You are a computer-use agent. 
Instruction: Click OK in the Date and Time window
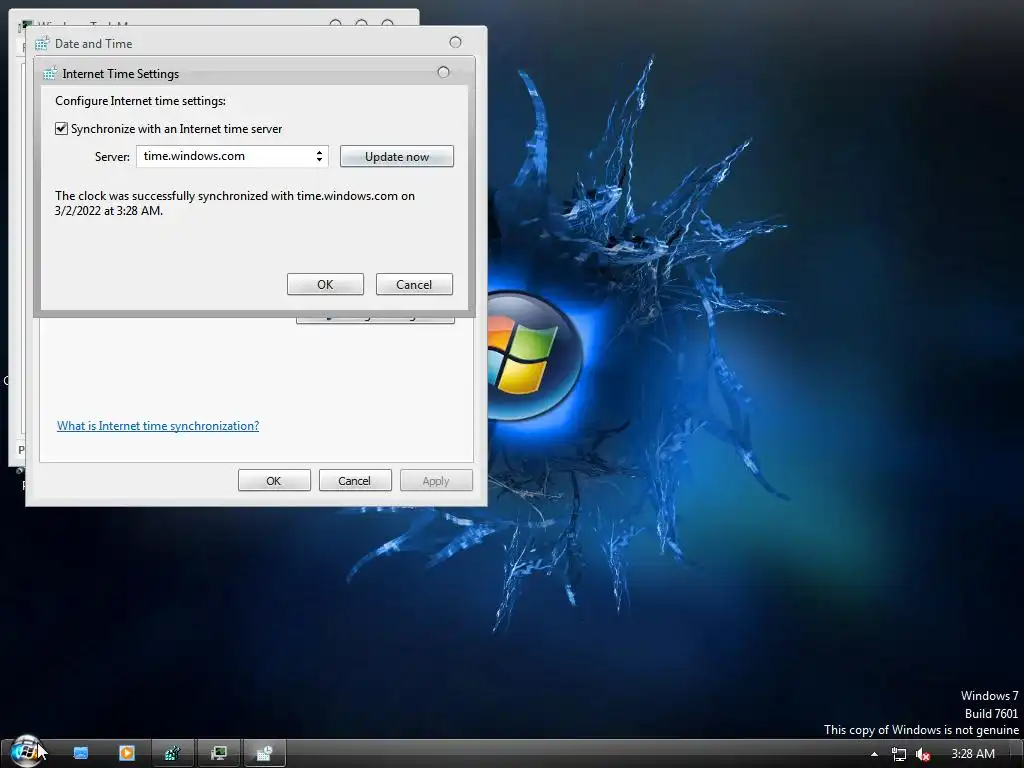tap(274, 481)
